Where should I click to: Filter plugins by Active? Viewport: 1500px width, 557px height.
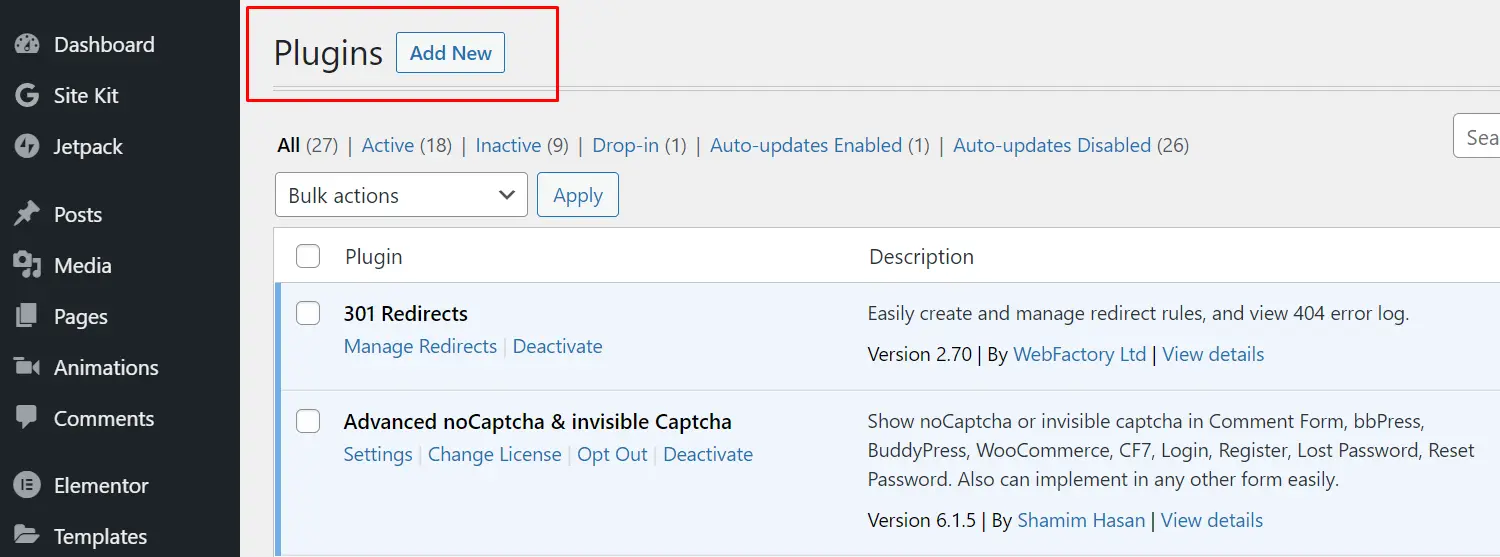[388, 145]
